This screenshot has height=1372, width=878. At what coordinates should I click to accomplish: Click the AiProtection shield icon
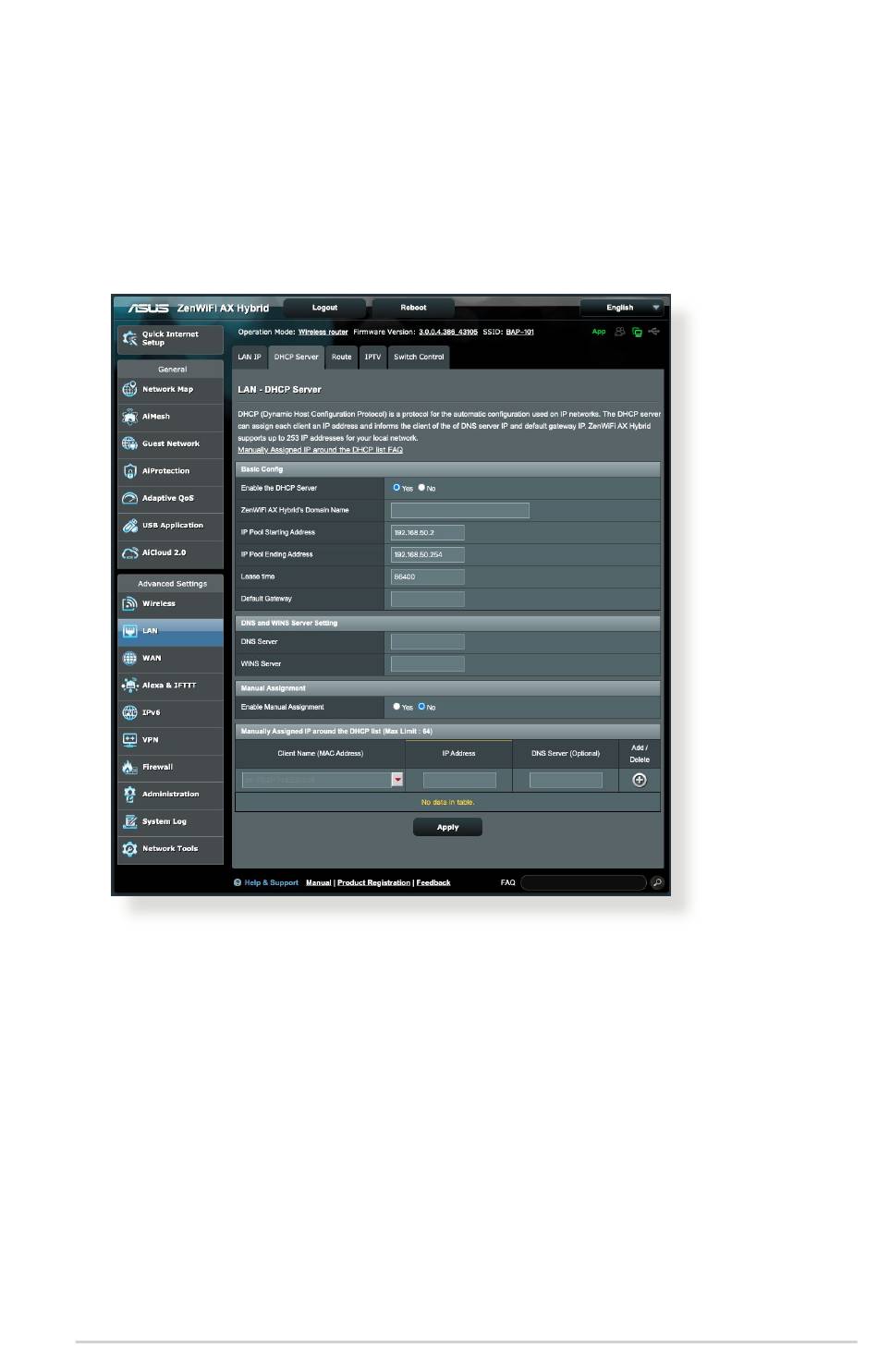pyautogui.click(x=129, y=471)
